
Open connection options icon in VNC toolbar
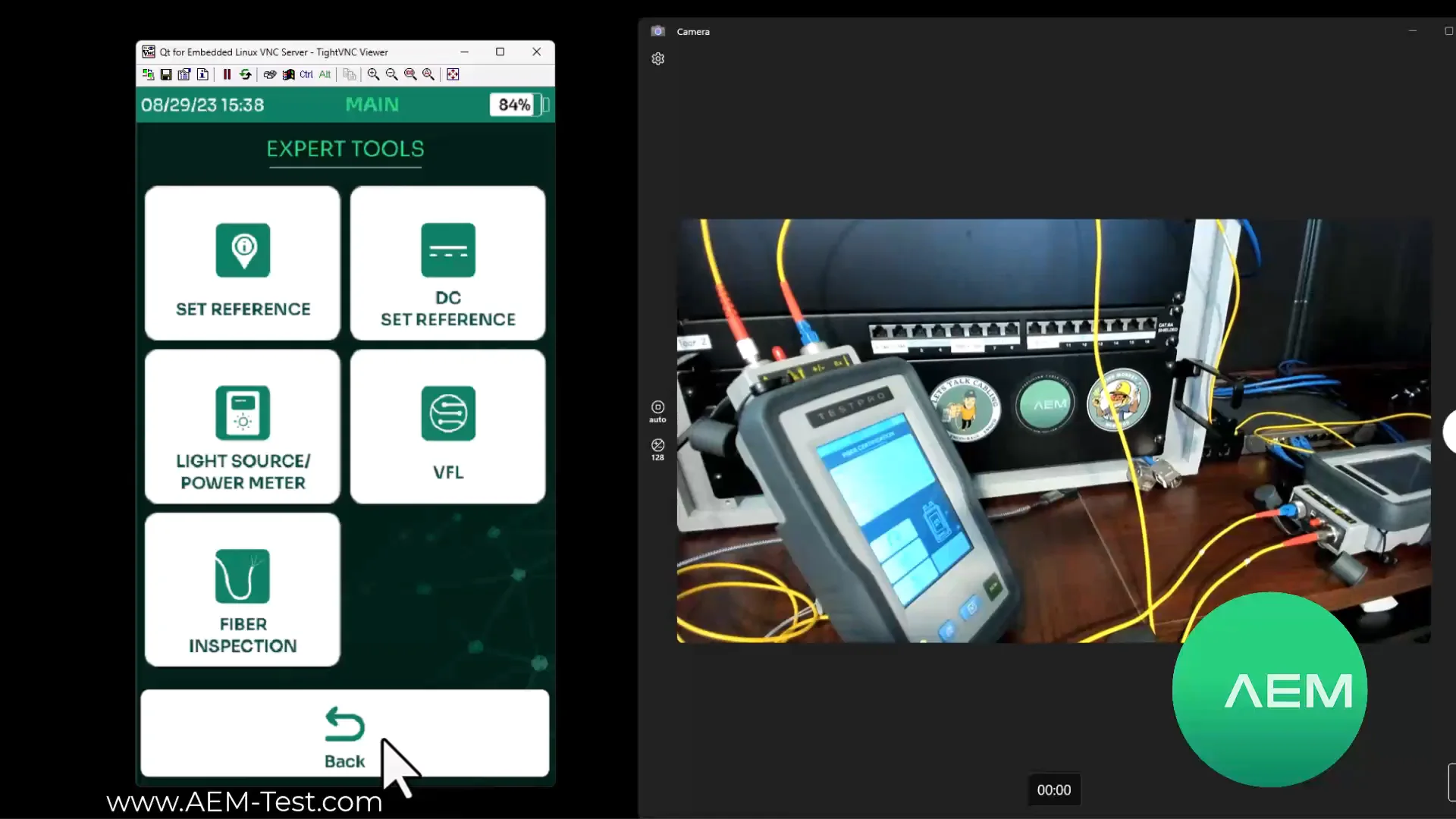point(184,74)
